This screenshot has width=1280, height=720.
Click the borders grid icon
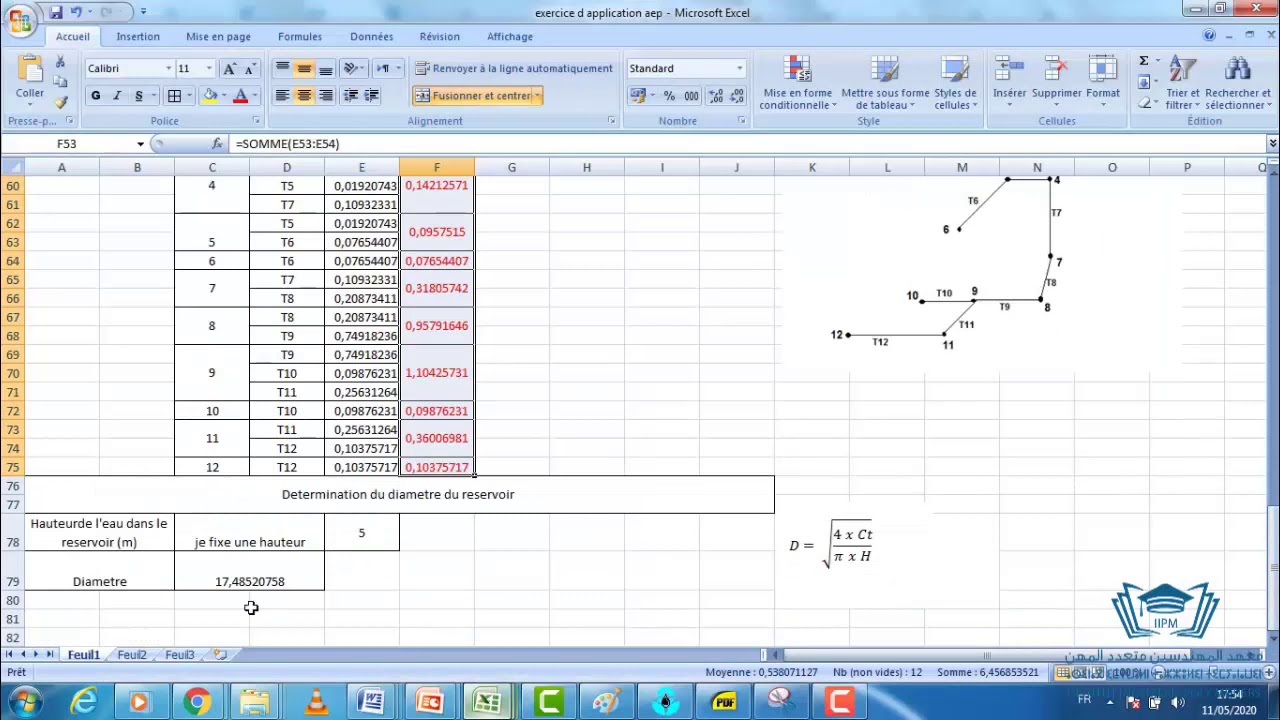[x=174, y=96]
